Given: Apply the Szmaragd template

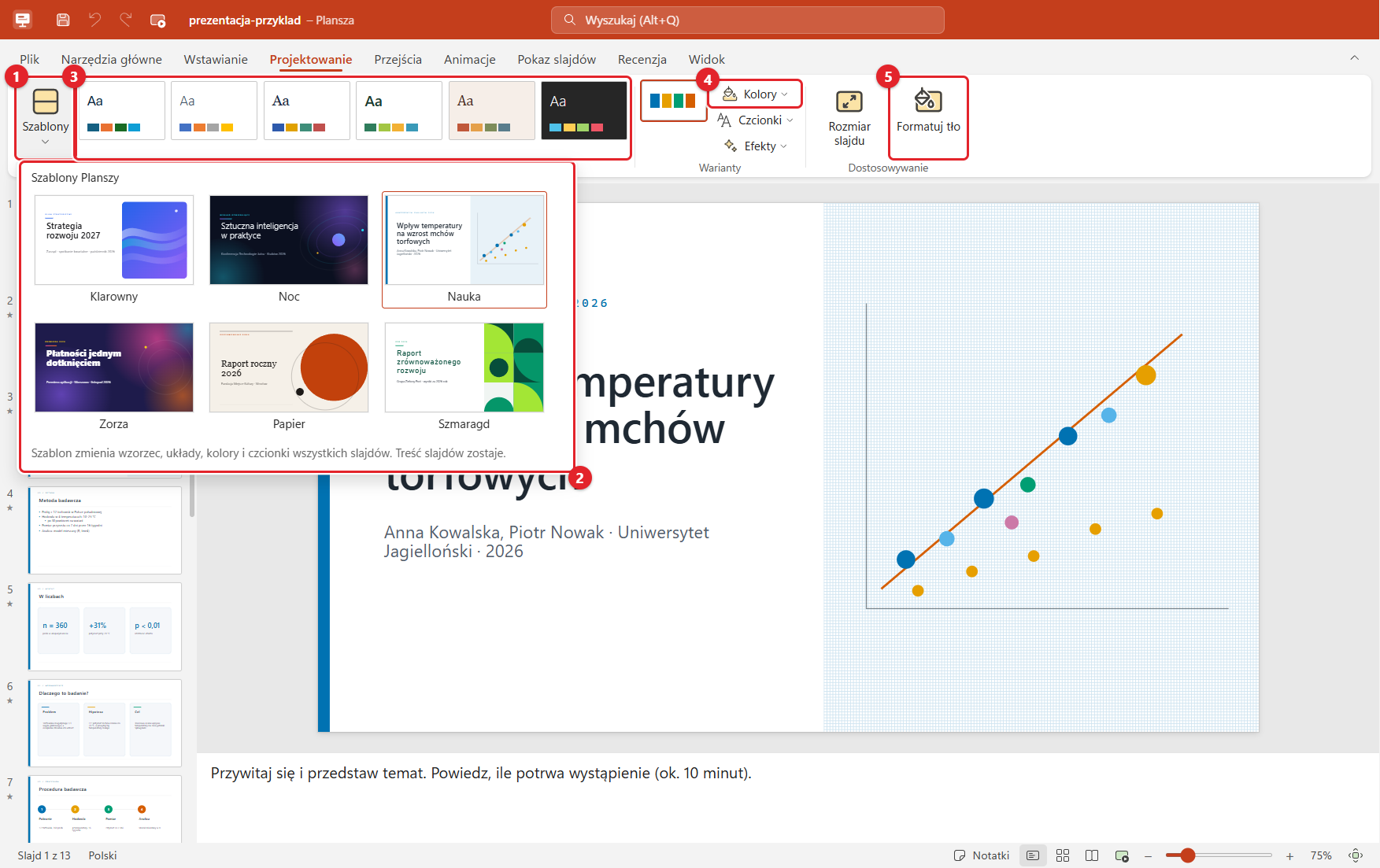Looking at the screenshot, I should tap(464, 377).
